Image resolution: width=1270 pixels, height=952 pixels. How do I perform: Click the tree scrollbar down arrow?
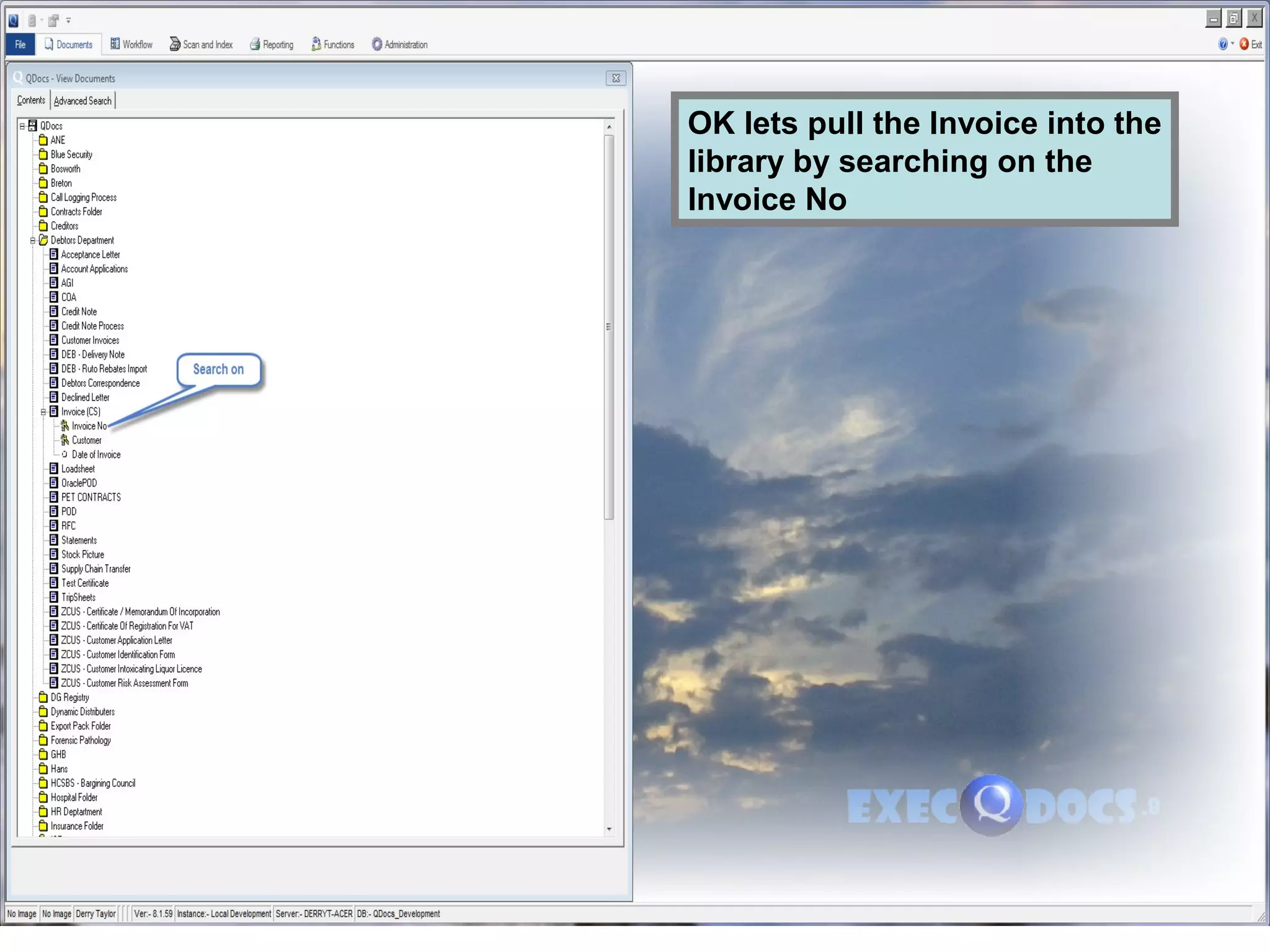[609, 829]
